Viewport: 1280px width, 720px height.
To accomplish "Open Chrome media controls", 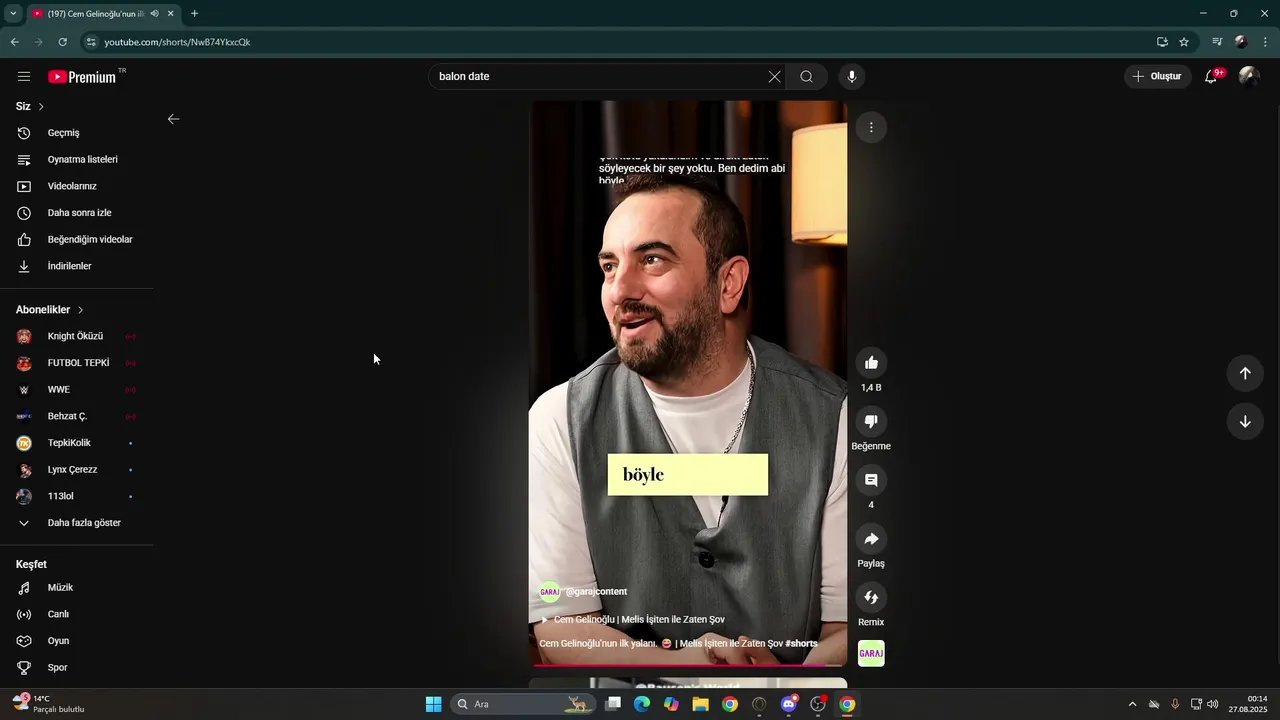I will point(1217,42).
